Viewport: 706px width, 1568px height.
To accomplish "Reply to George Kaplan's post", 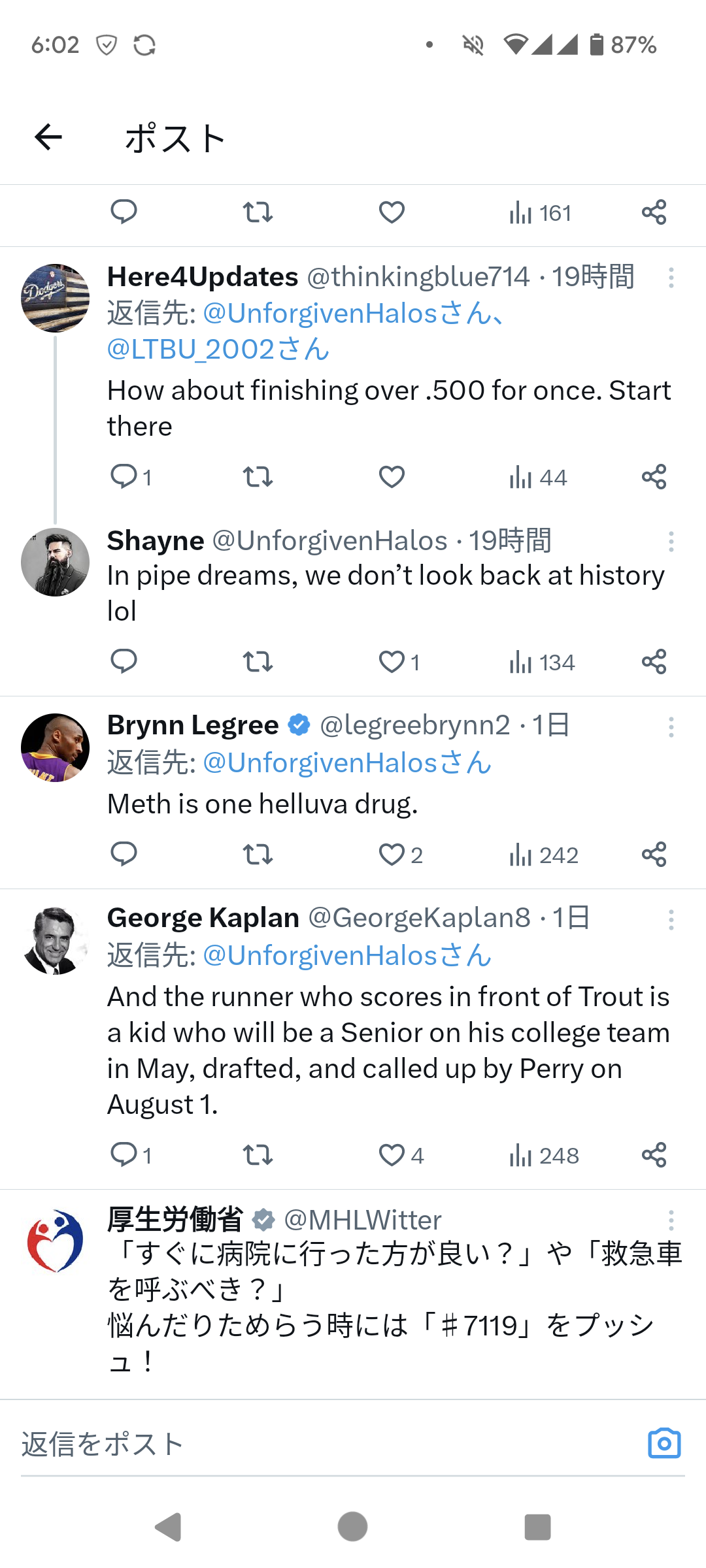I will coord(124,1155).
